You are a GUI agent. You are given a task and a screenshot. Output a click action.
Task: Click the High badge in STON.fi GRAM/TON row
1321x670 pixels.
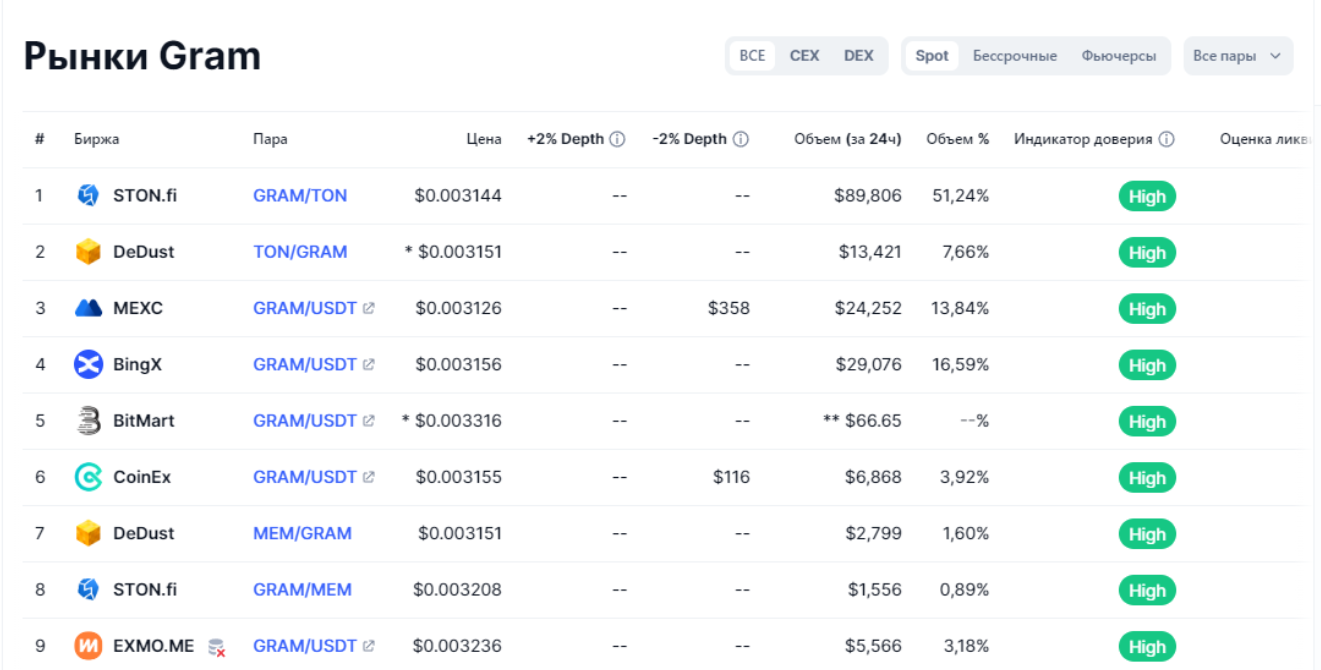1147,197
